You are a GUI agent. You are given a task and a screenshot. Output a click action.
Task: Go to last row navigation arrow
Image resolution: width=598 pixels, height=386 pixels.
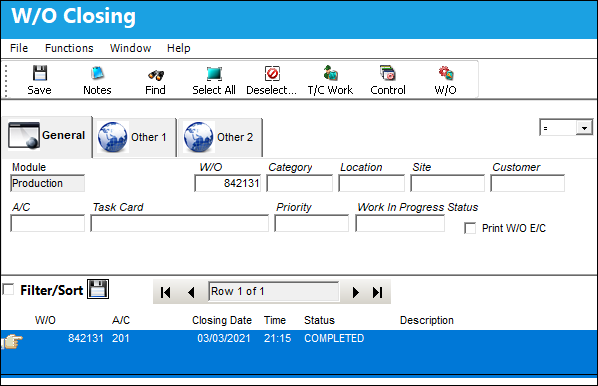coord(378,292)
